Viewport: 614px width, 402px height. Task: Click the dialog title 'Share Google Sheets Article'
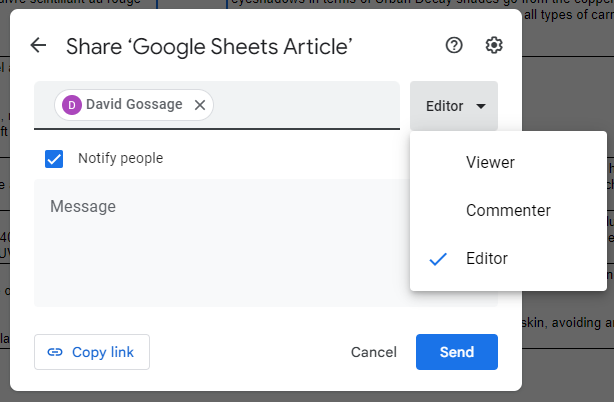[209, 47]
